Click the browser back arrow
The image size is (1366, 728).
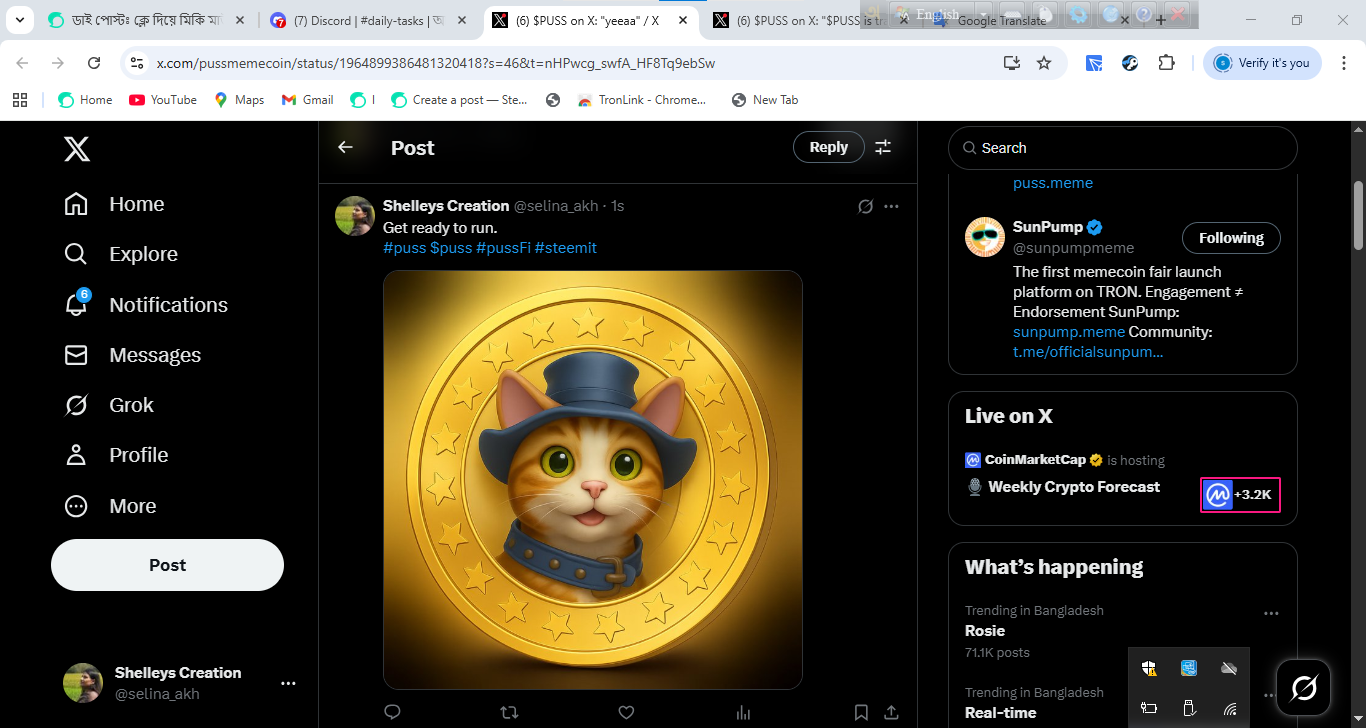(22, 63)
